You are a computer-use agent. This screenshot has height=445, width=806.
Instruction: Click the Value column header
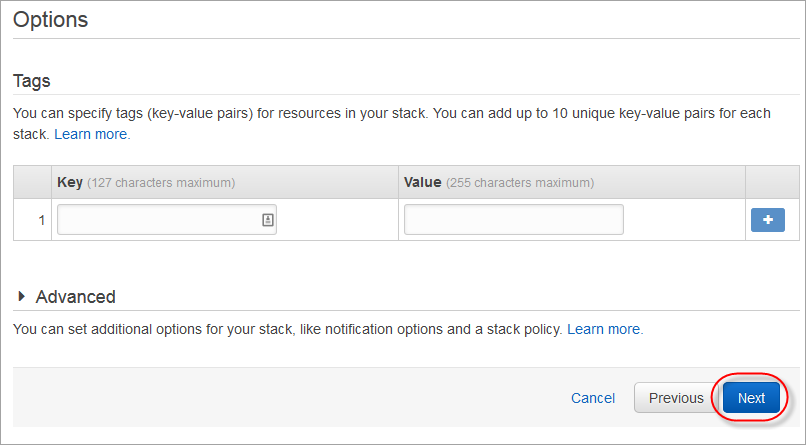point(423,182)
